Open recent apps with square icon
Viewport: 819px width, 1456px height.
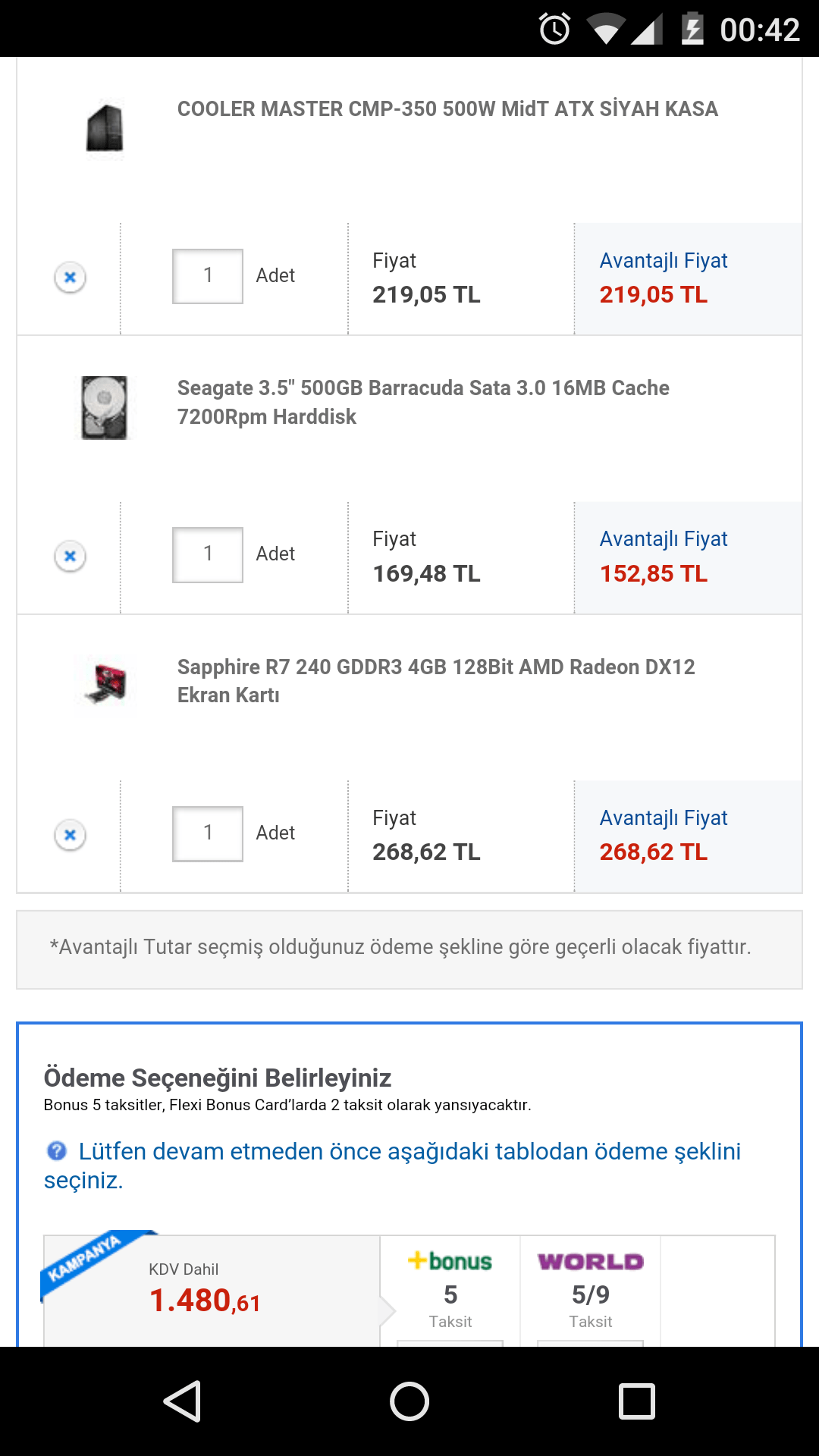point(637,1401)
